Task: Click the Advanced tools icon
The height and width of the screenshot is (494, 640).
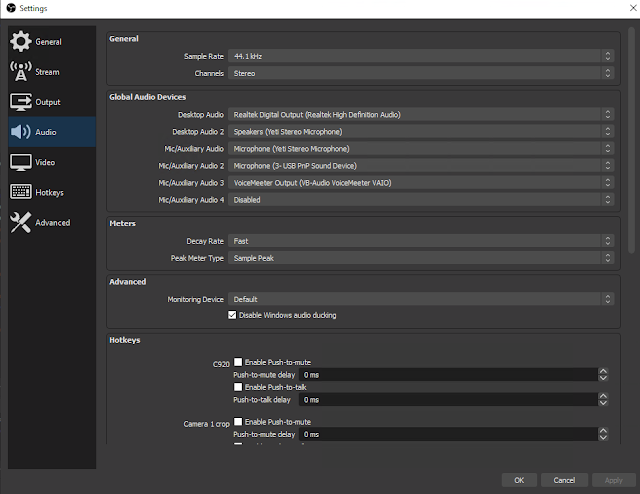Action: [x=20, y=223]
